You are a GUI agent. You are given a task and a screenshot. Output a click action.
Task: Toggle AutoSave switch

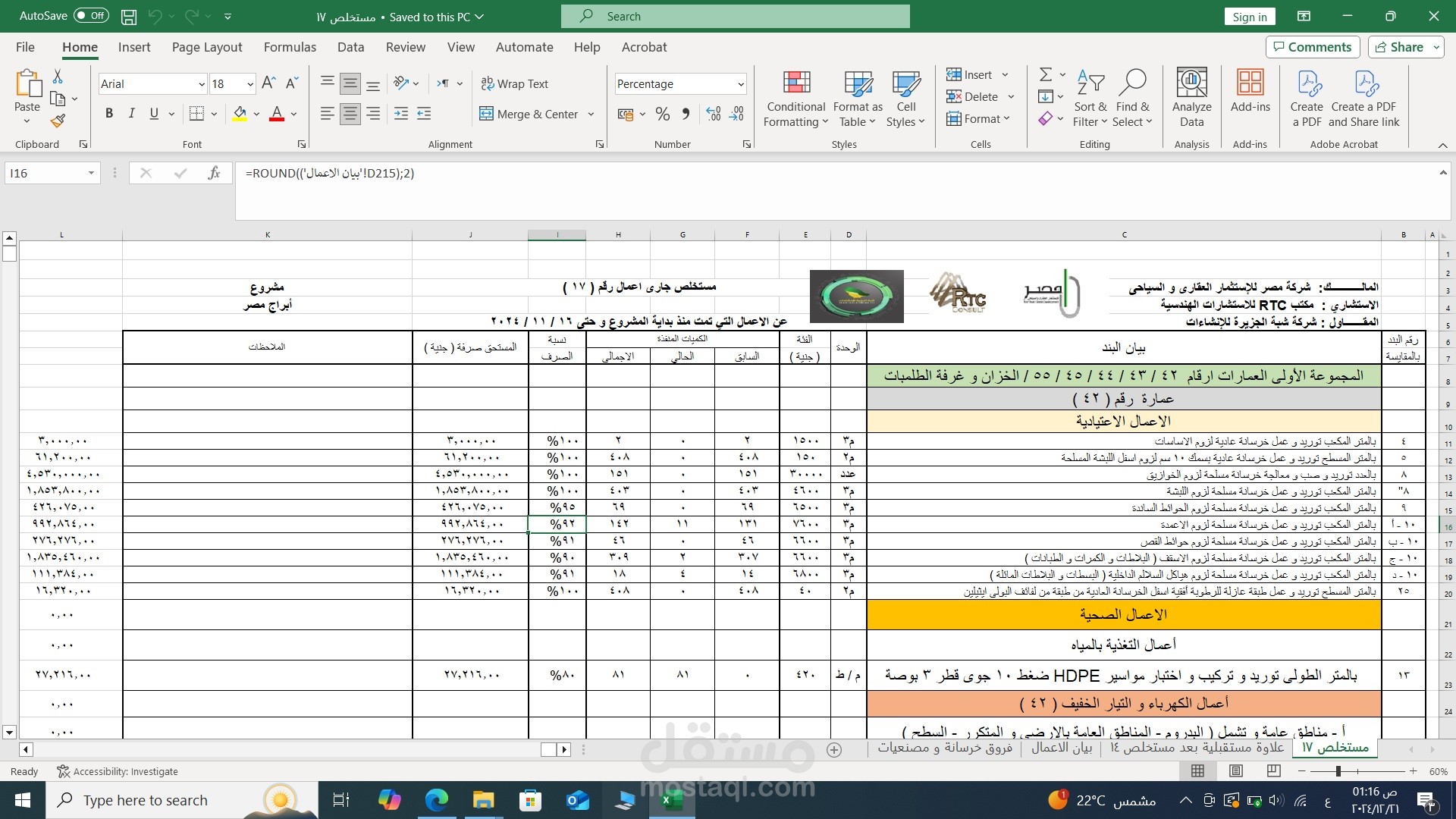(91, 15)
